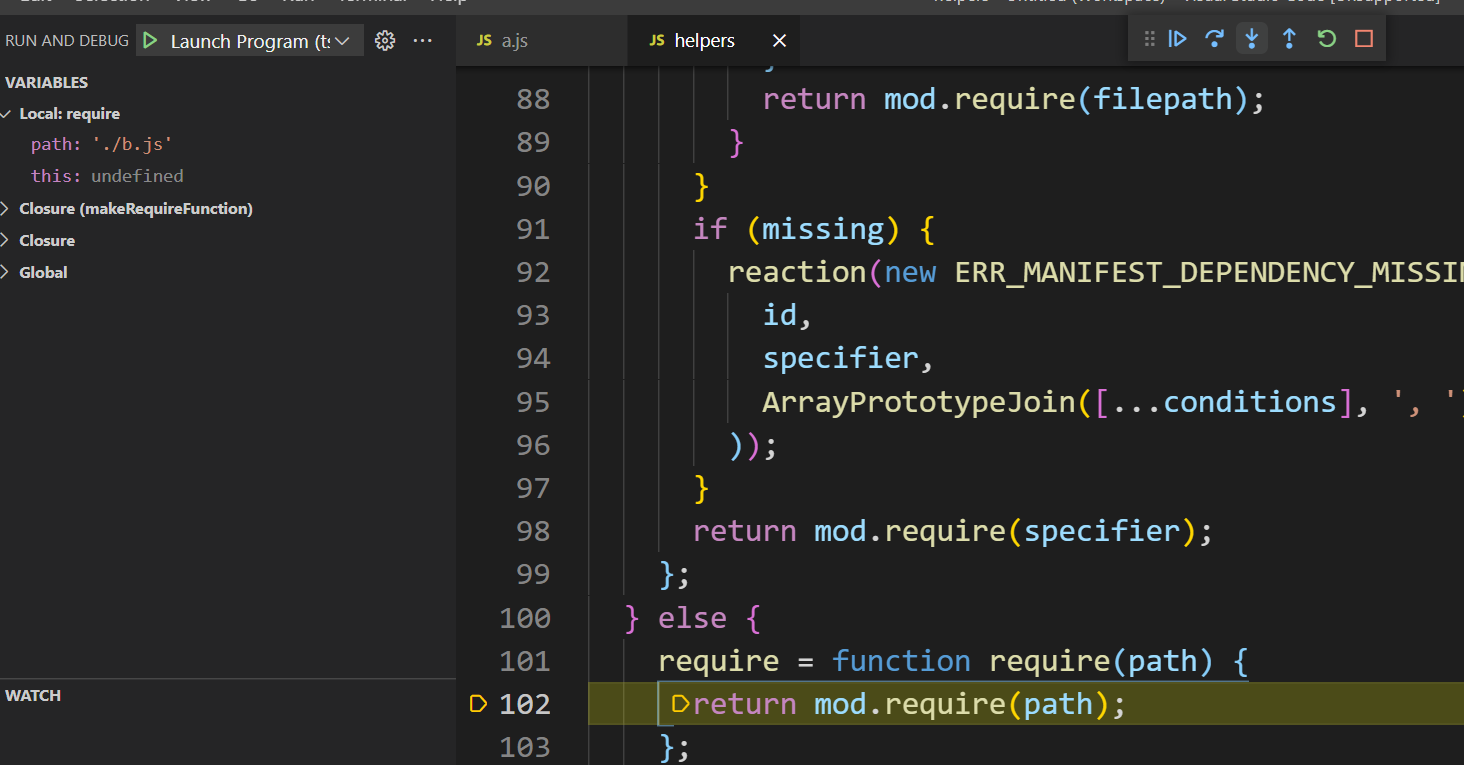Step out in the debug toolbar

tap(1289, 39)
